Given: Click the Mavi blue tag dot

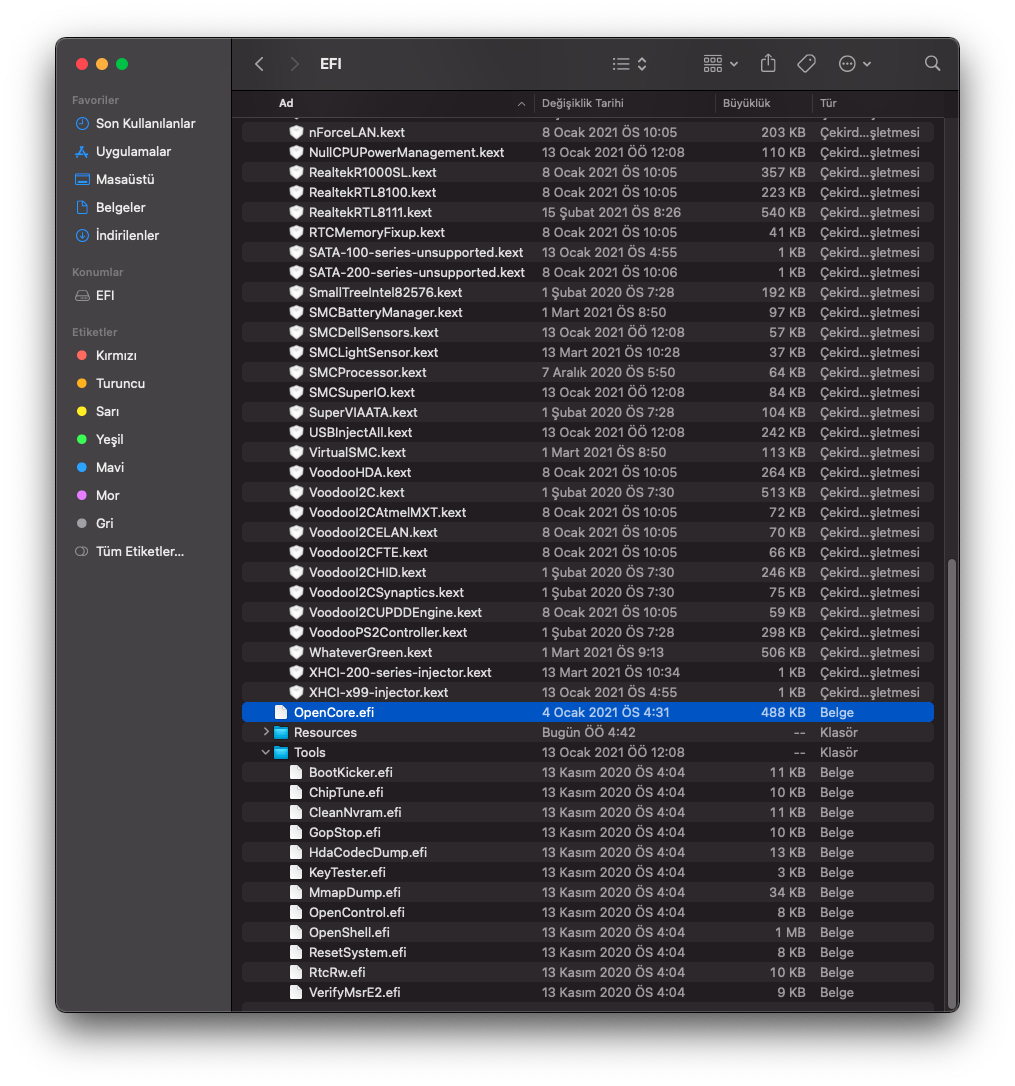Looking at the screenshot, I should pos(82,467).
